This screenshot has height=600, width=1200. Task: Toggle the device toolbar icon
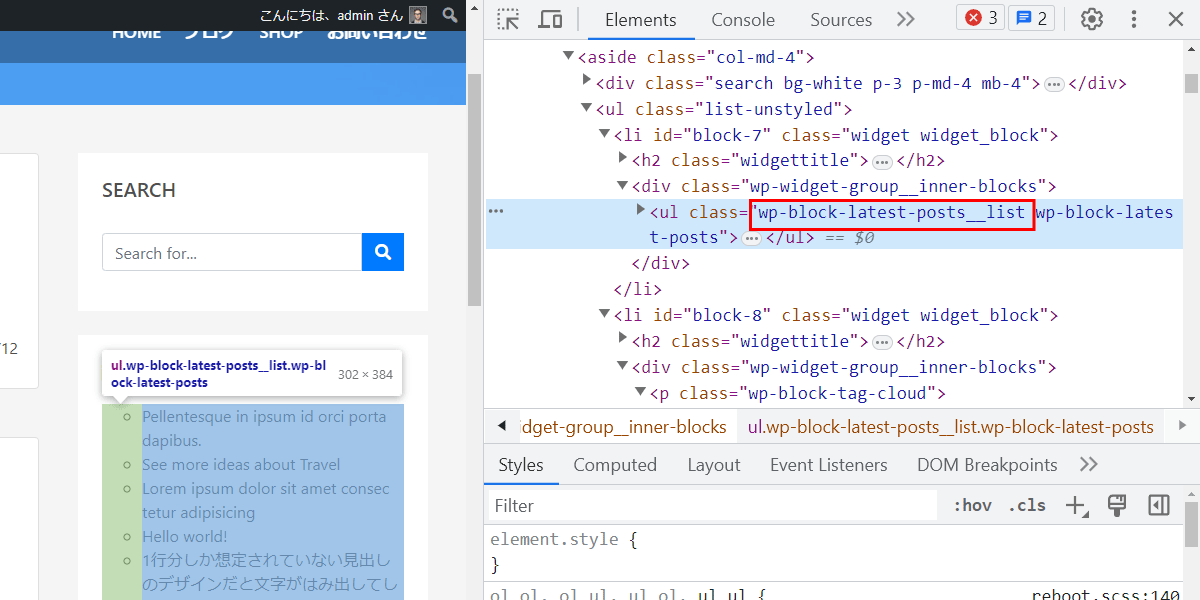point(550,19)
